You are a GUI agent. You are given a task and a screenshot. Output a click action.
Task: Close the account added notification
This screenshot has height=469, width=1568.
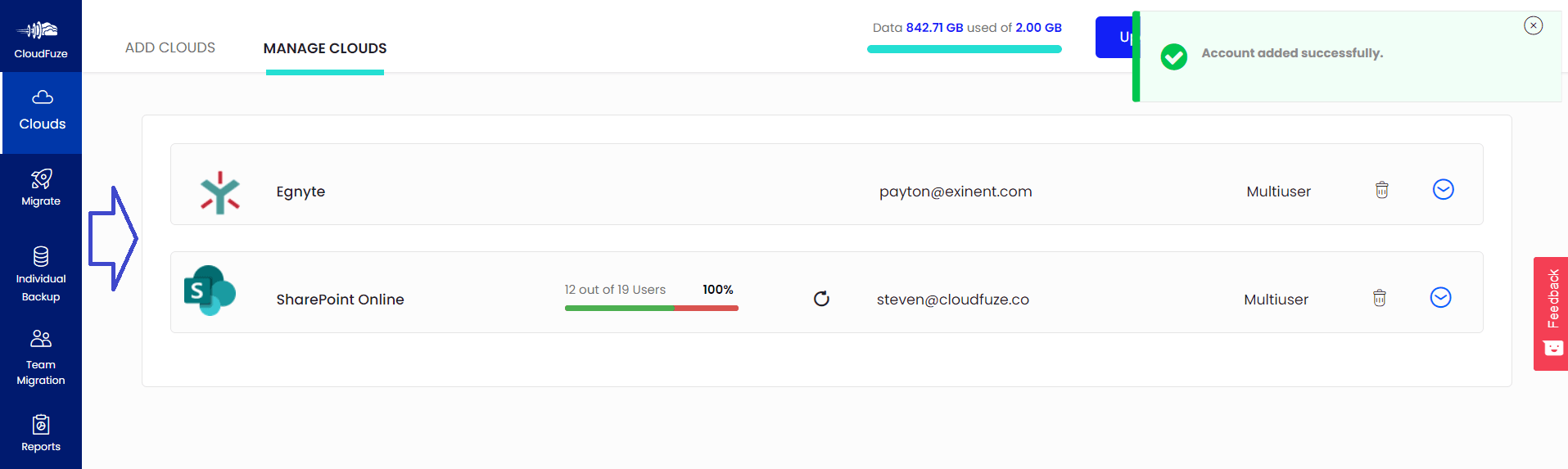click(x=1534, y=25)
